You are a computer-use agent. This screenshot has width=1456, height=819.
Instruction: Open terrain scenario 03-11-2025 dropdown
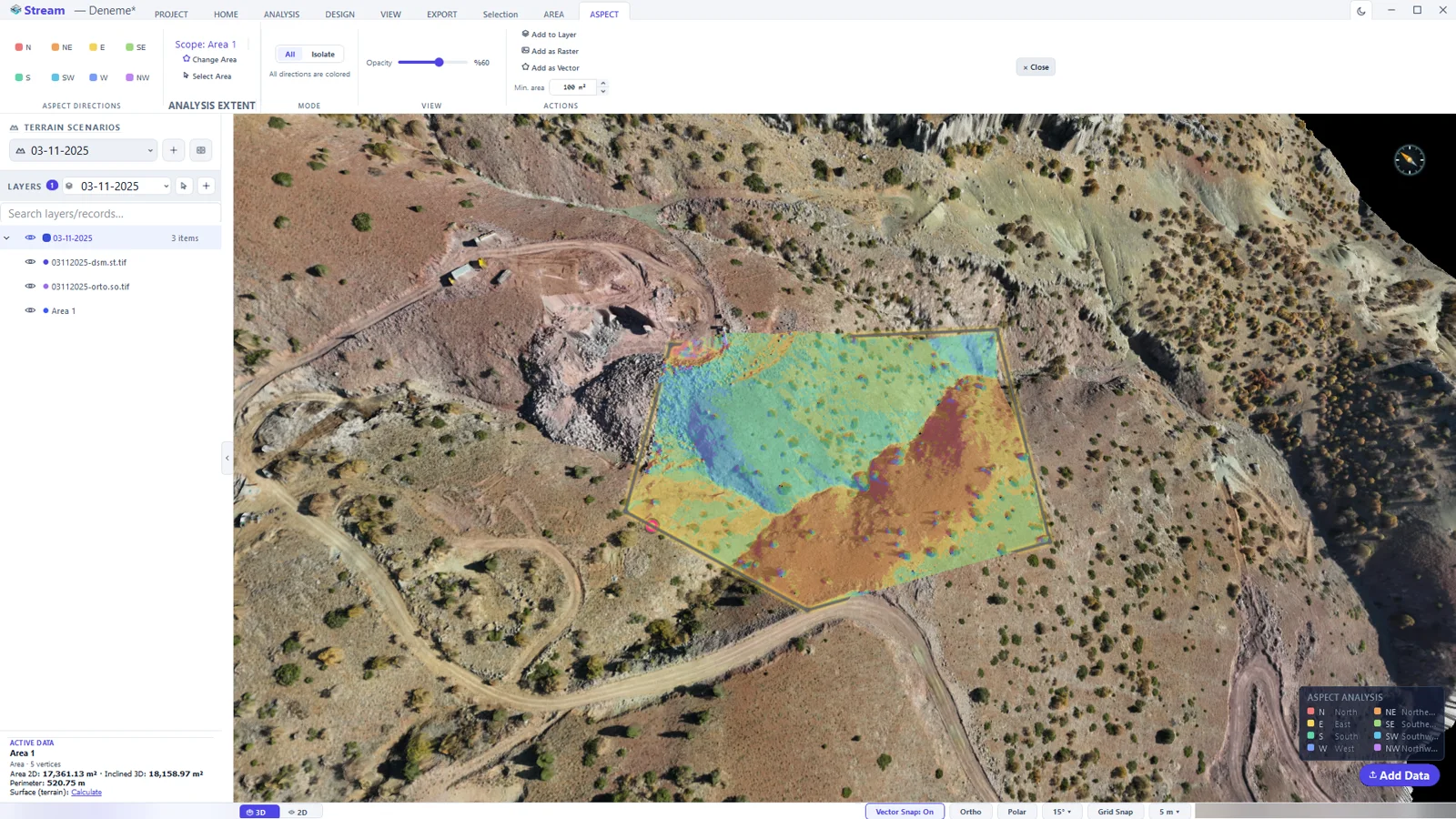[84, 150]
